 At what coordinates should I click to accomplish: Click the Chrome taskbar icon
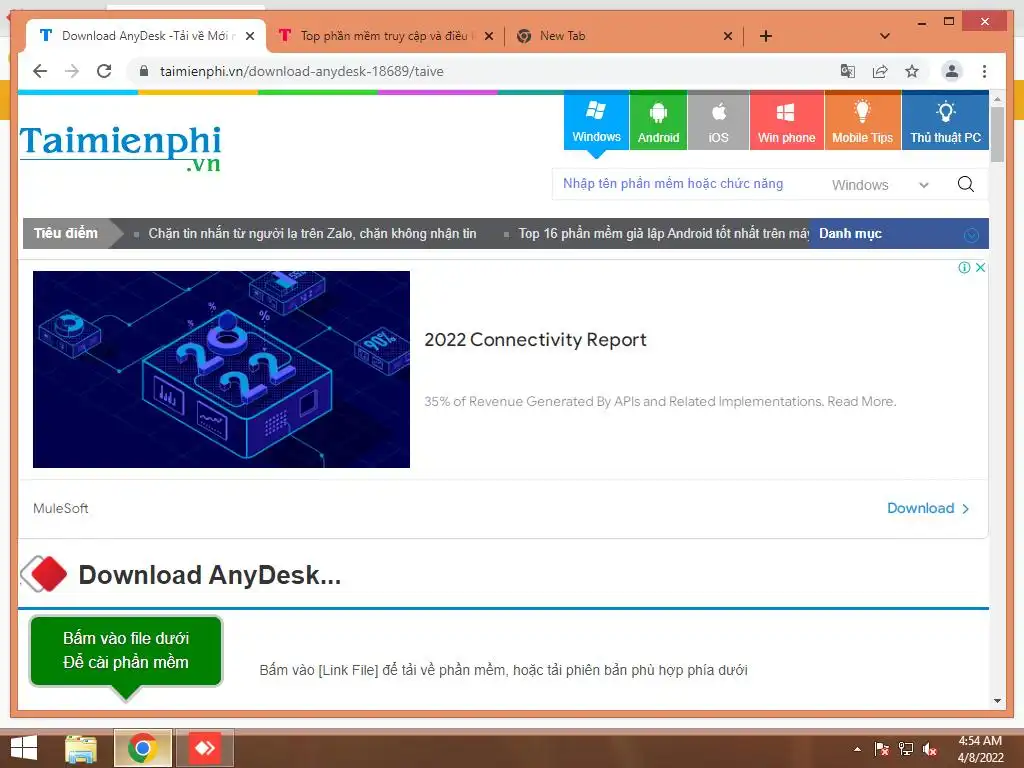click(x=142, y=748)
